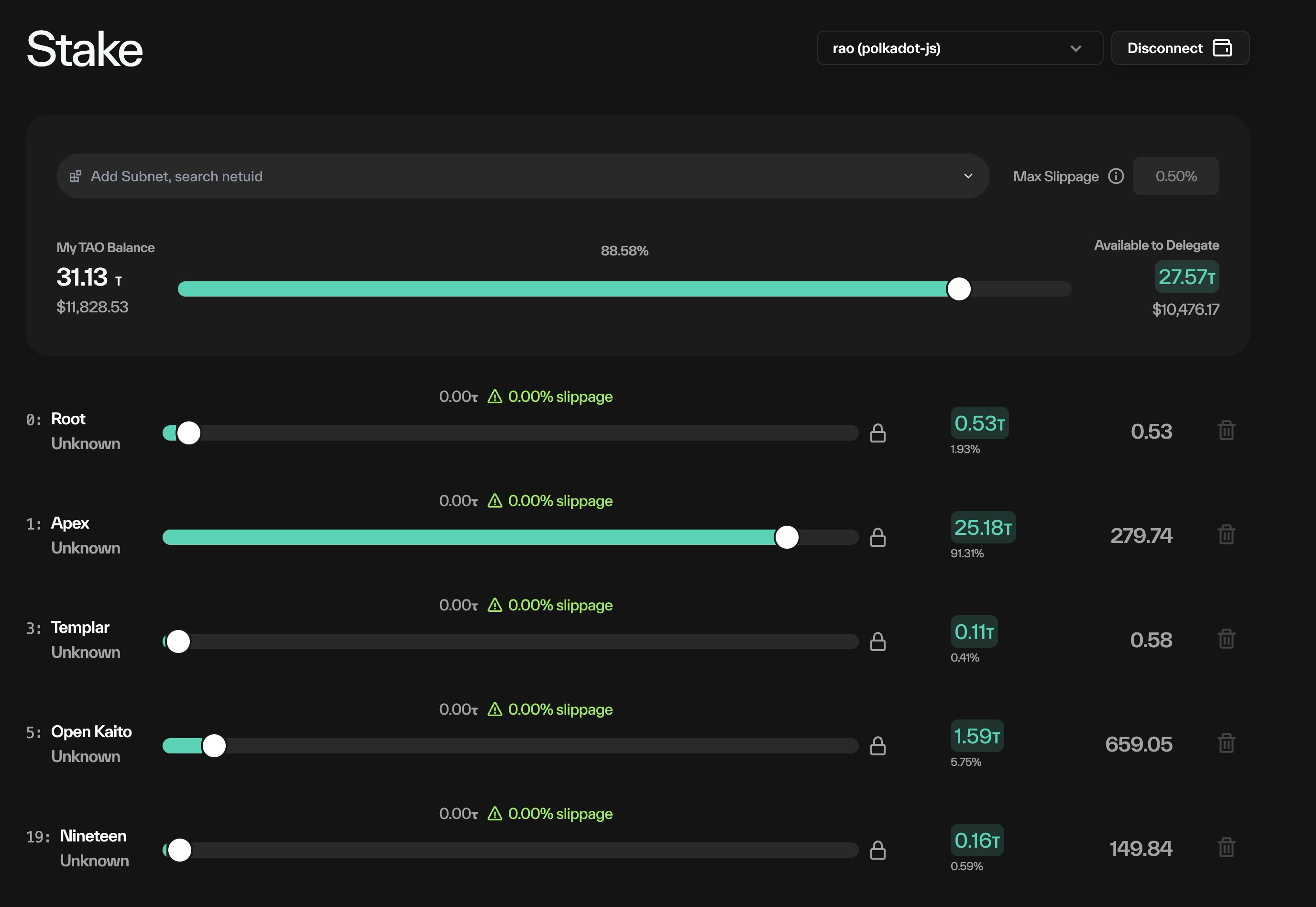Click the Root allocation slider handle
The image size is (1316, 907).
(x=188, y=433)
